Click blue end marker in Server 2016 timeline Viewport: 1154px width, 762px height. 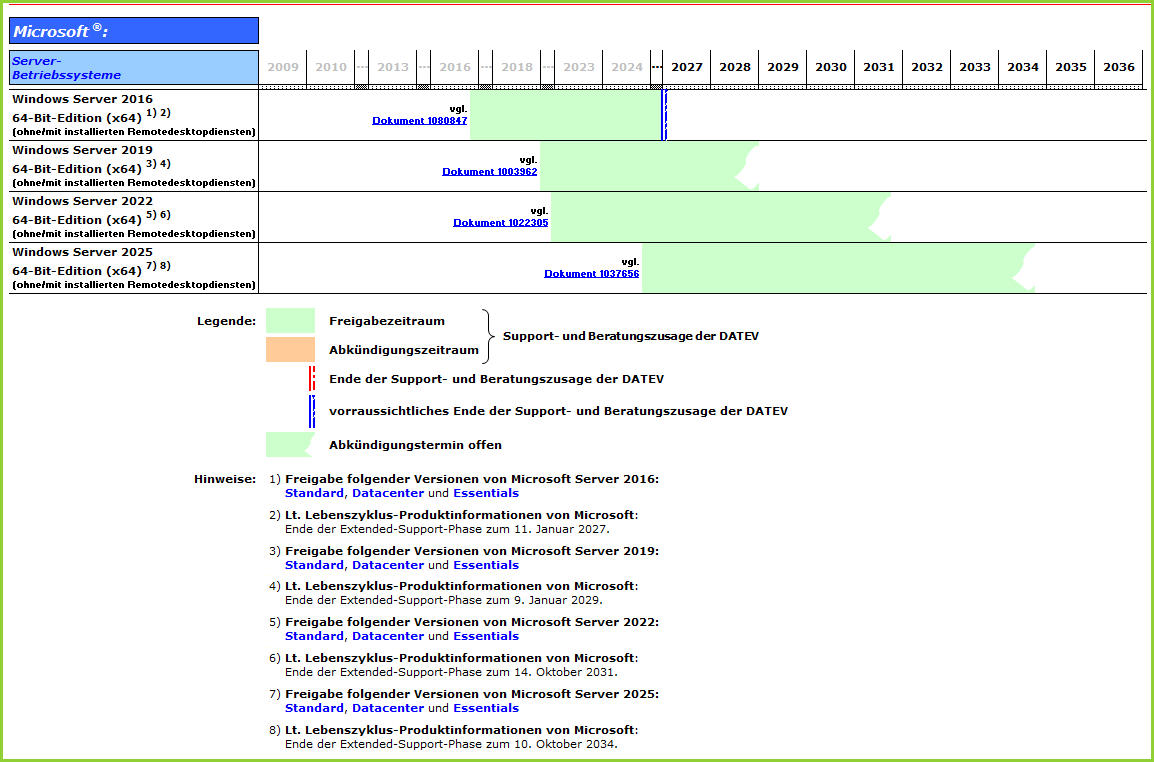[x=665, y=115]
